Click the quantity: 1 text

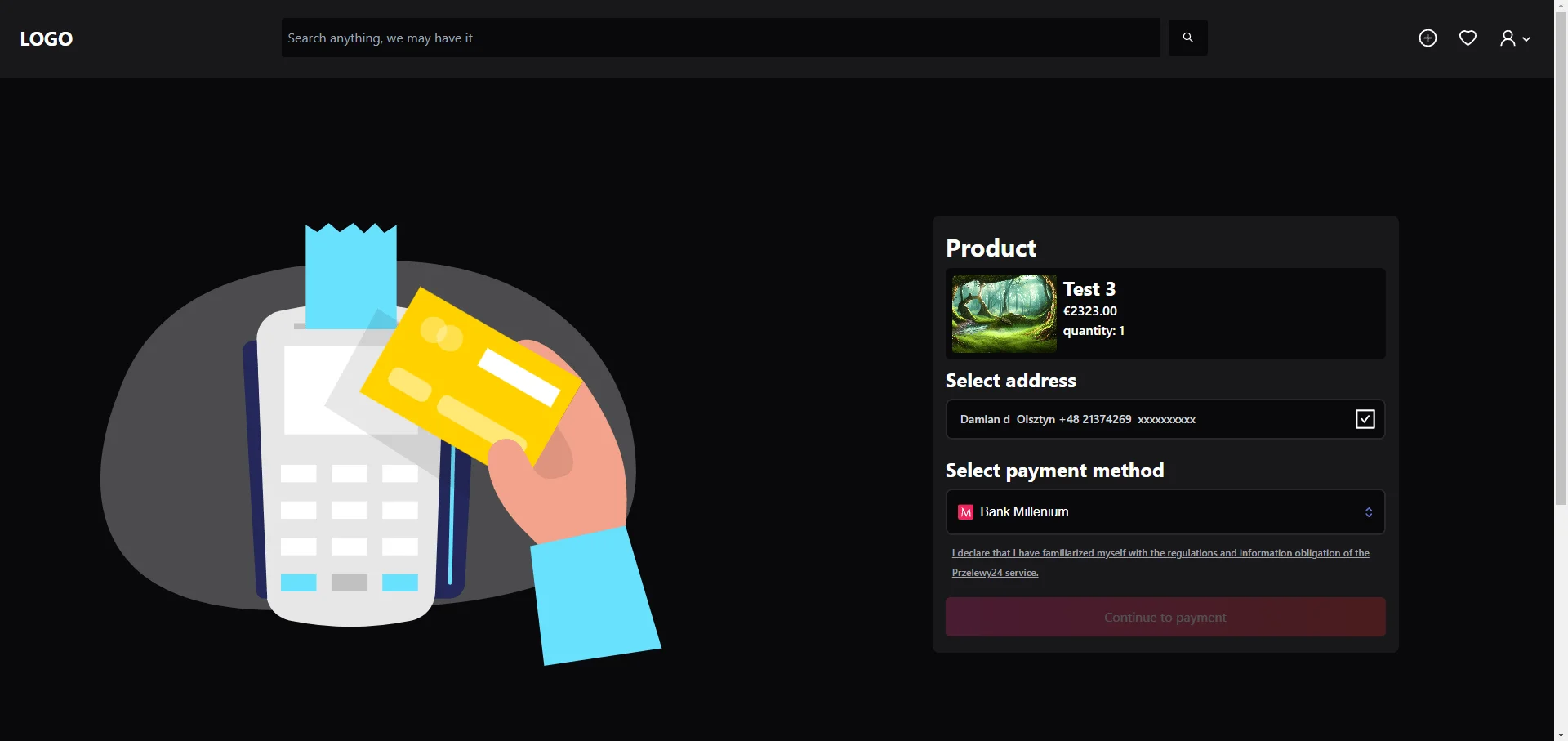(1094, 331)
